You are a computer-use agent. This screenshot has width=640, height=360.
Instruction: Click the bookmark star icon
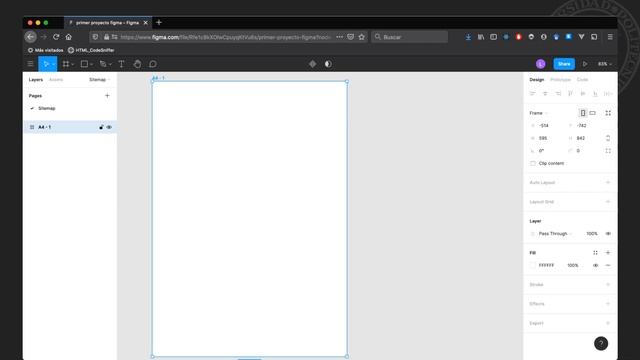[362, 37]
